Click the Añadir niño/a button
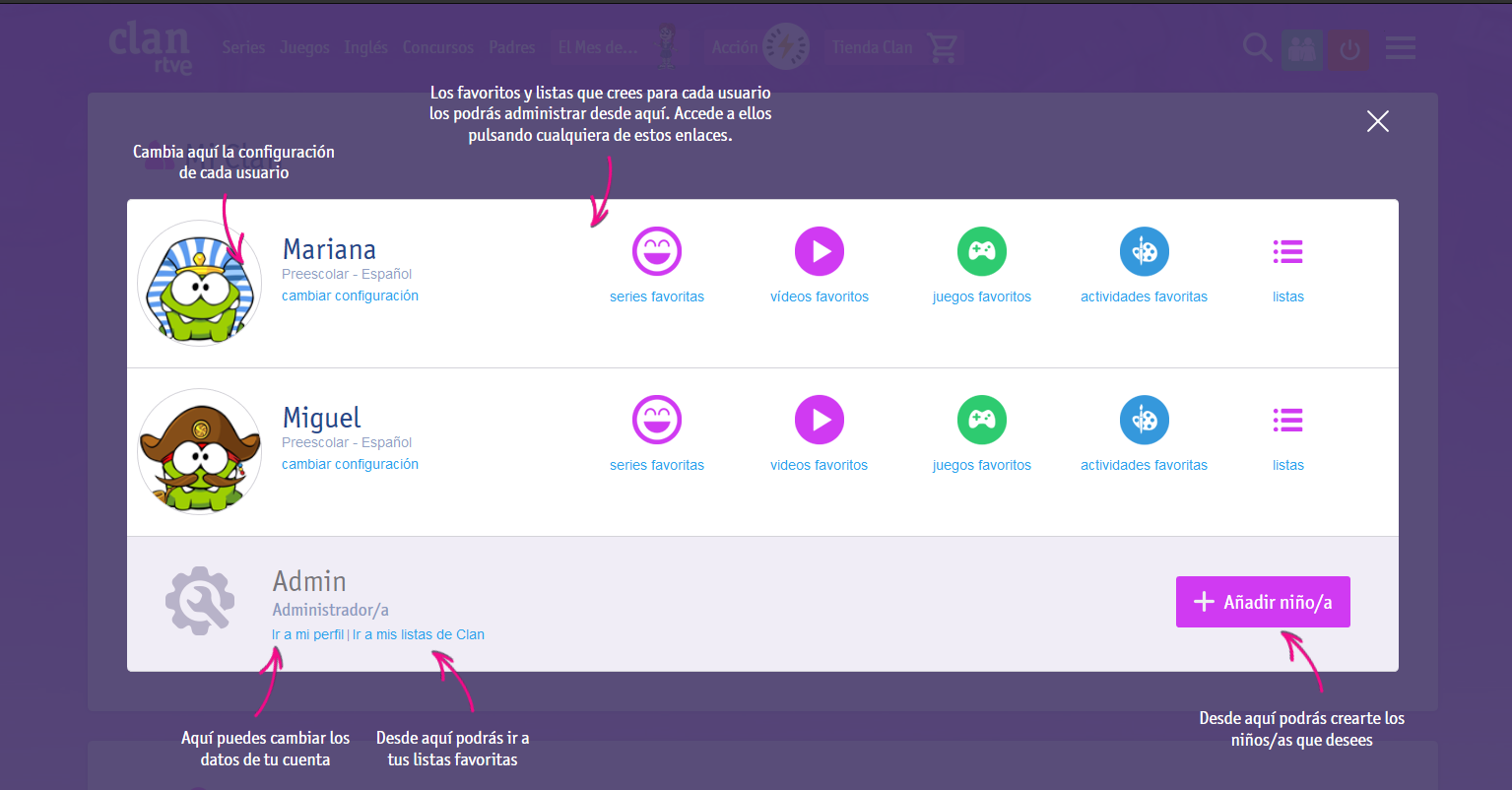 point(1263,602)
